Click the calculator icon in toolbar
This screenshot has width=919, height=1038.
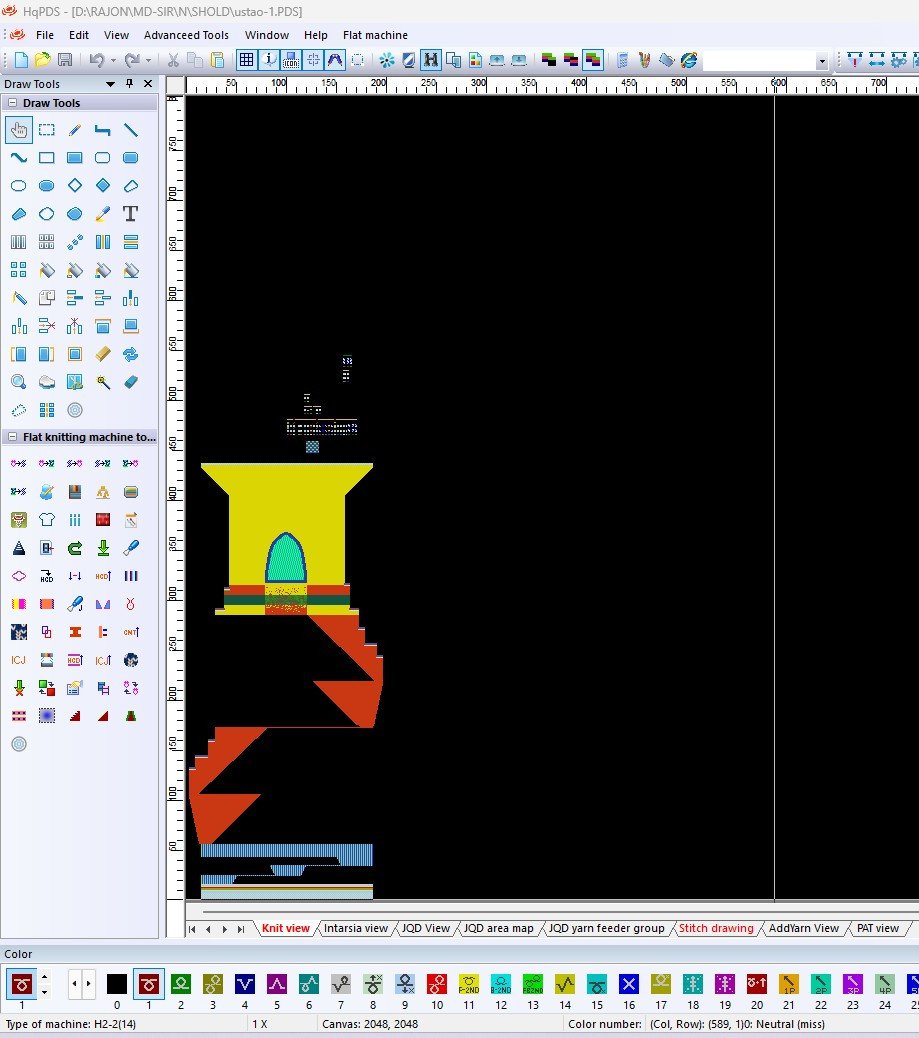tap(622, 60)
